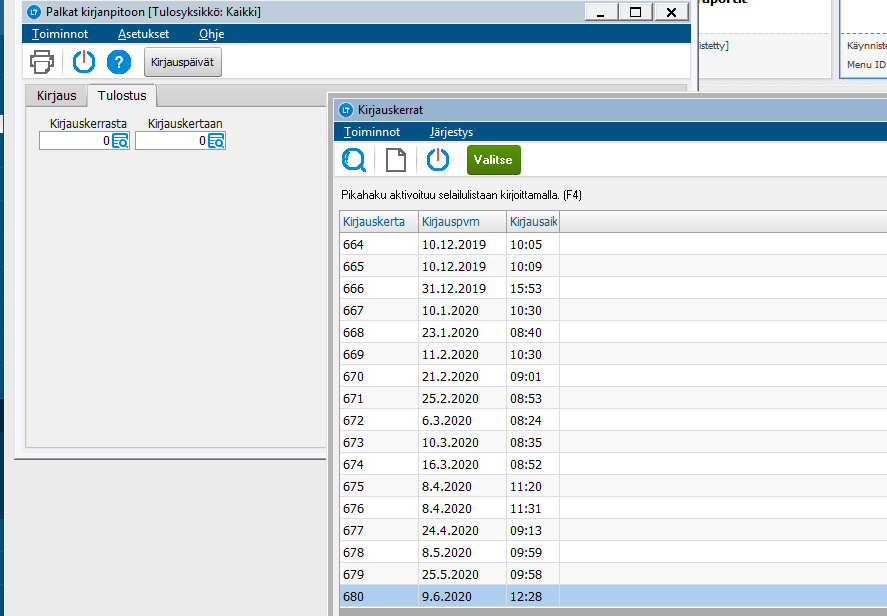887x616 pixels.
Task: Click the blank document icon in Kirjauskerrat
Action: pos(396,160)
